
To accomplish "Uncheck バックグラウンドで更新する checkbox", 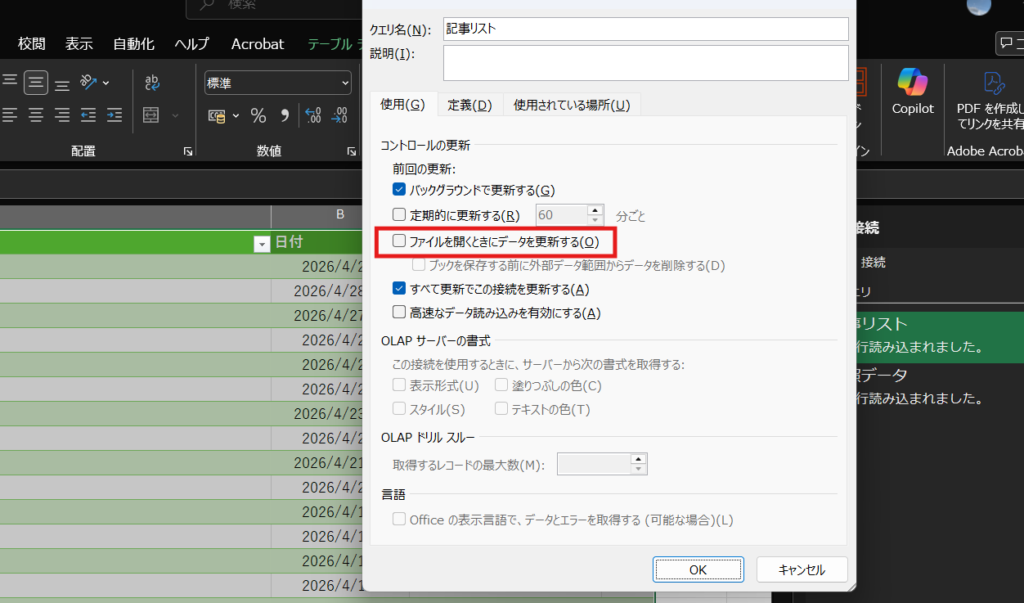I will [x=399, y=189].
